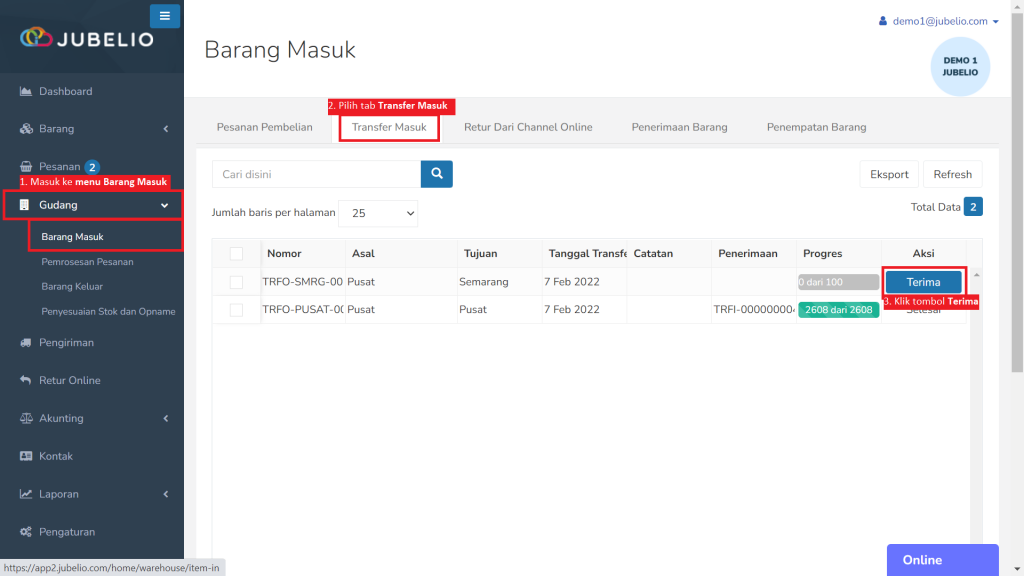1024x576 pixels.
Task: Click the Kontak card icon
Action: [26, 456]
